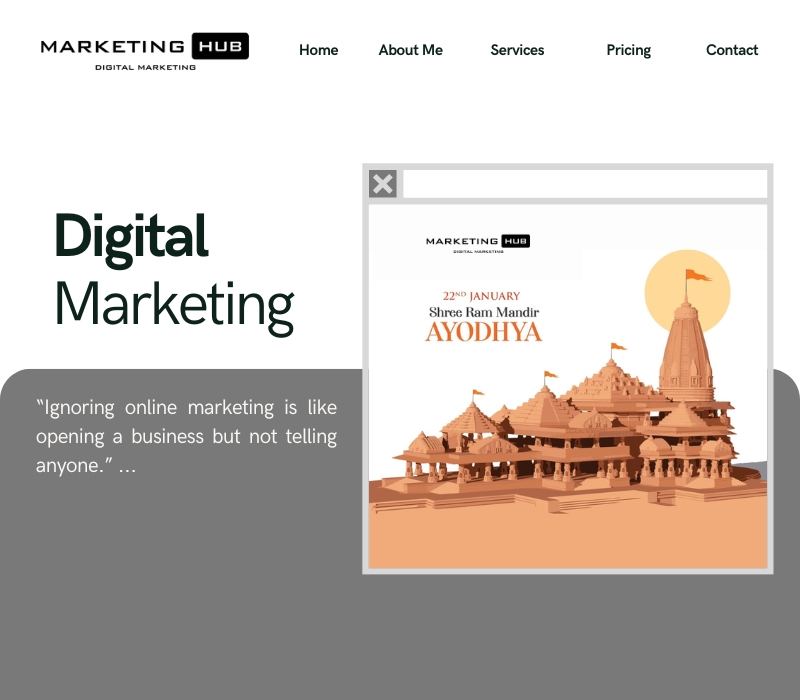Close the popup with the X icon
This screenshot has height=700, width=800.
(383, 184)
